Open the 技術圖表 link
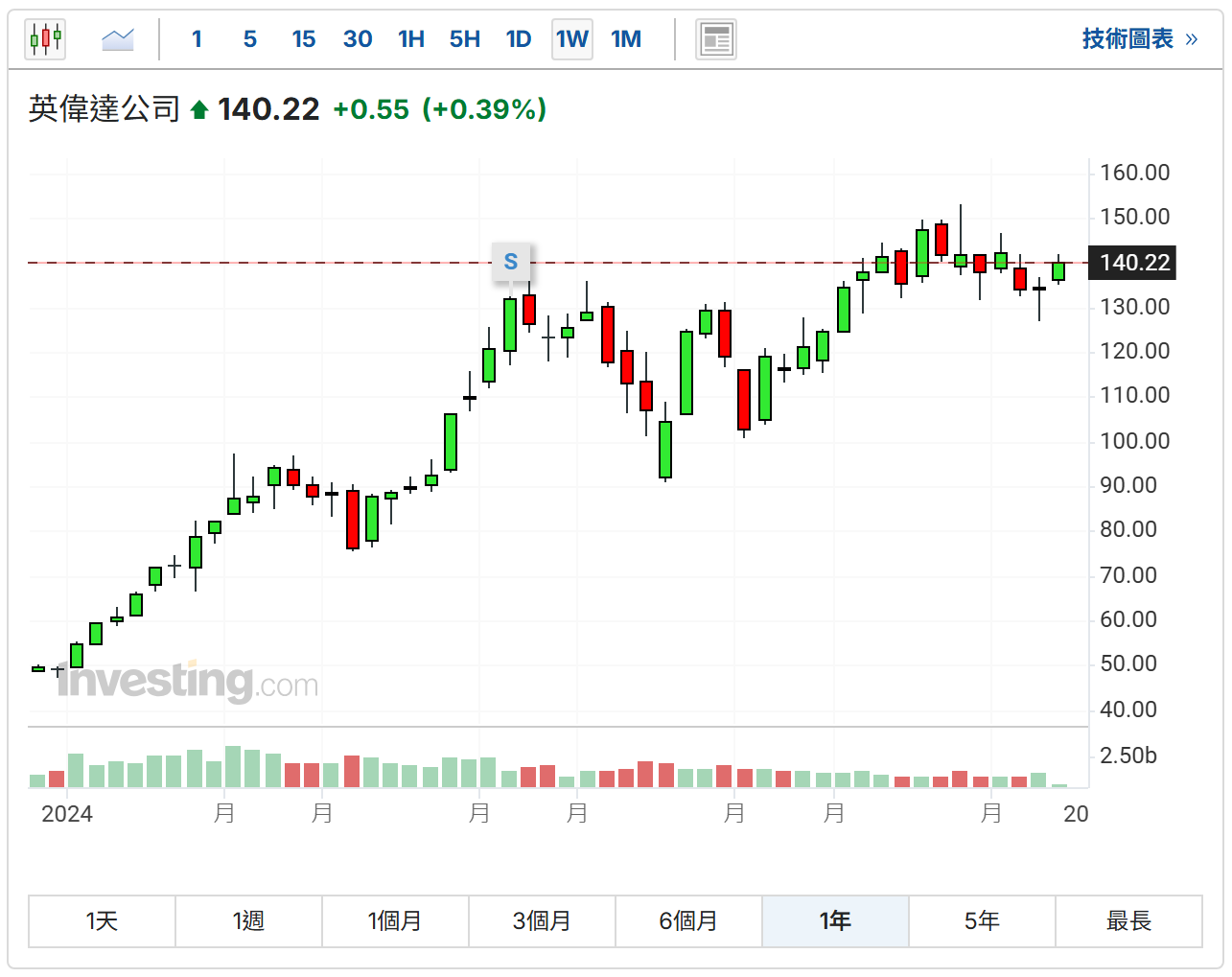The width and height of the screenshot is (1232, 977). coord(1139,39)
